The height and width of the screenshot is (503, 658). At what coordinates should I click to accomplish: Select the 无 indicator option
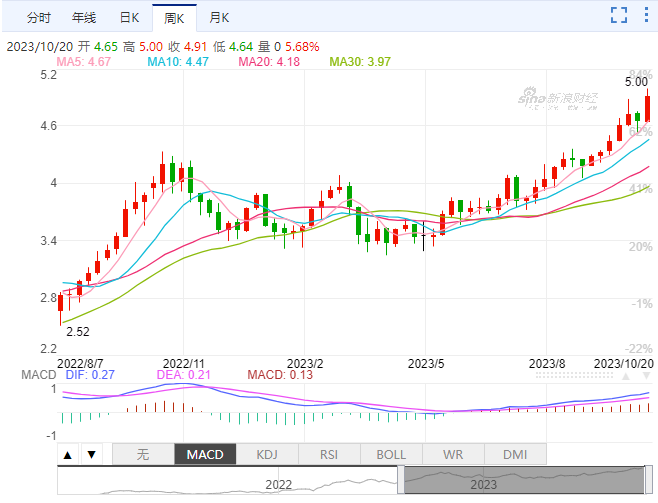pos(142,454)
